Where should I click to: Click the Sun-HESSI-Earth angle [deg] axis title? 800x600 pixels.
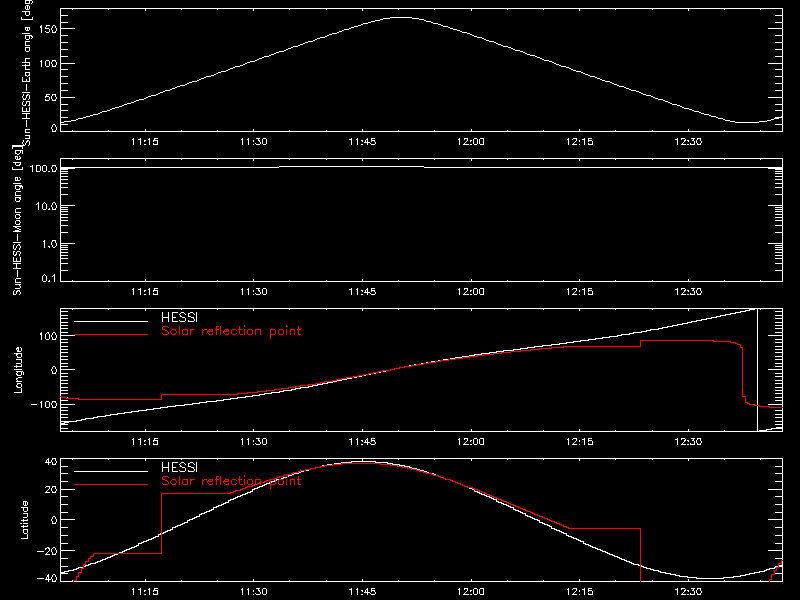[x=27, y=71]
